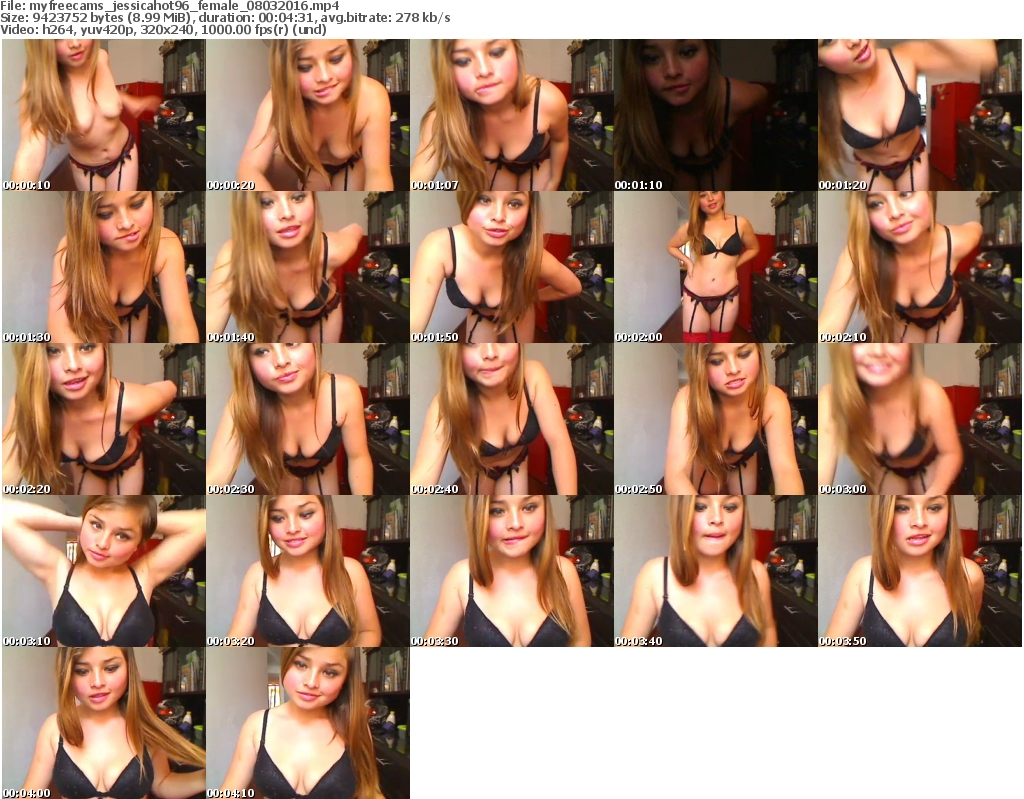
Task: Select the thumbnail marked 00:03:30
Action: coord(511,571)
